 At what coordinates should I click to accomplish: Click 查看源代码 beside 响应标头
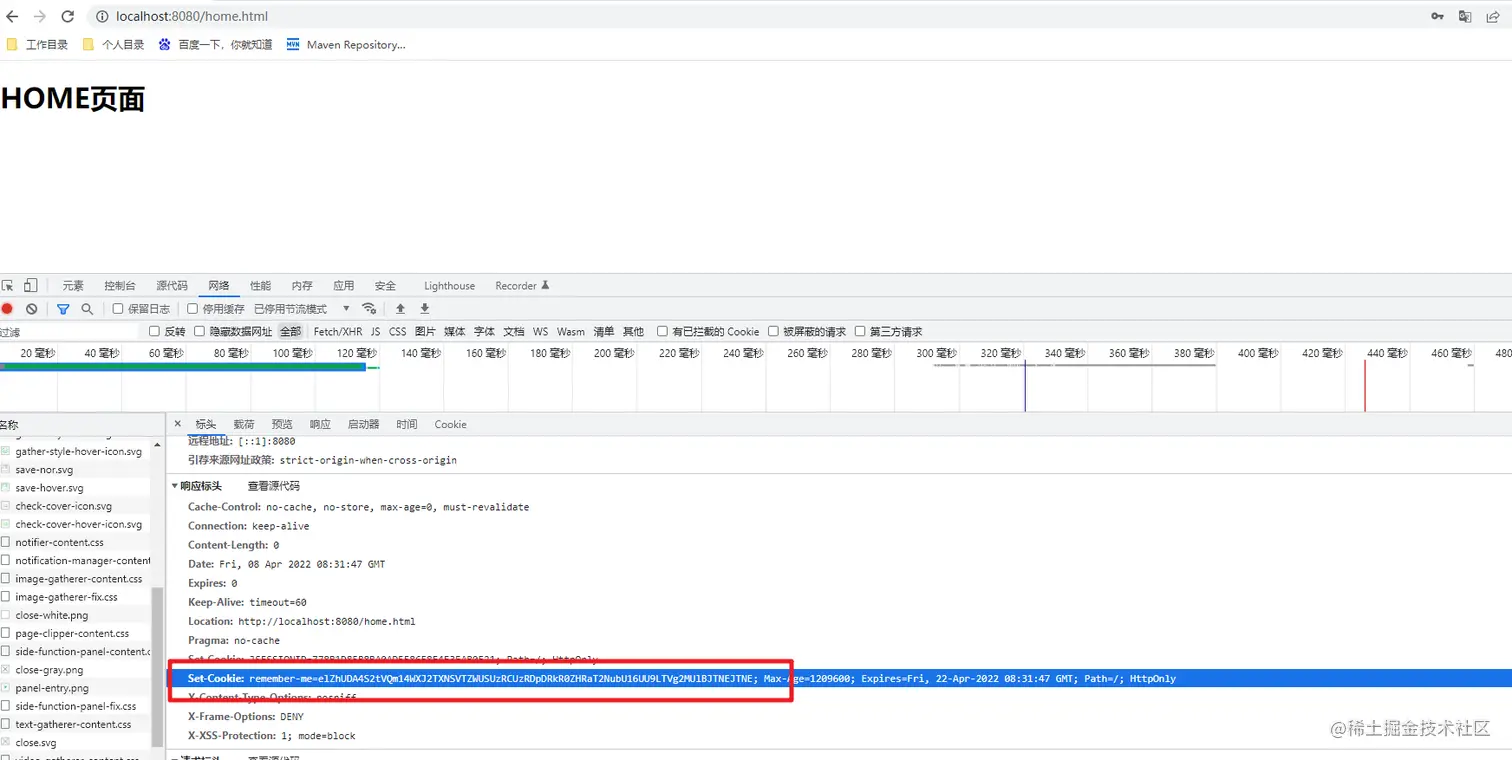point(274,486)
